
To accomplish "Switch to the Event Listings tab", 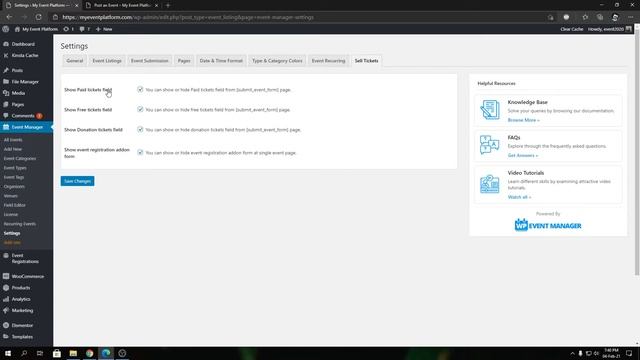I will [107, 61].
